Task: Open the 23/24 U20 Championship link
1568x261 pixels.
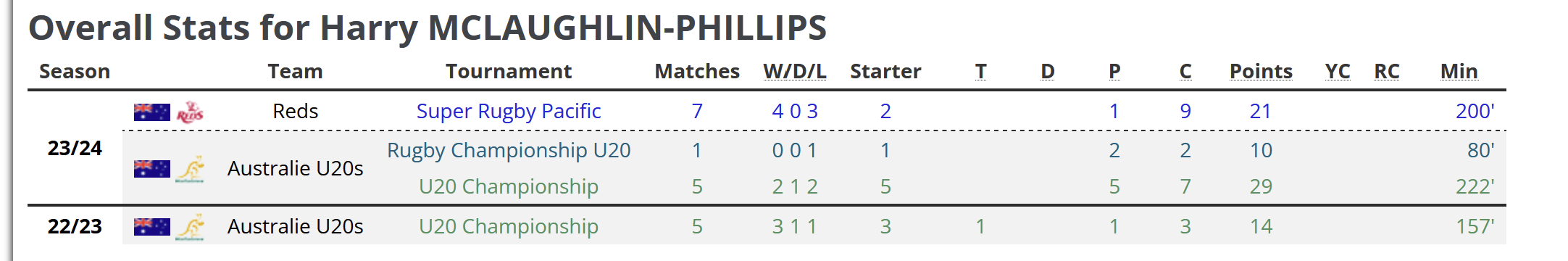Action: point(509,186)
